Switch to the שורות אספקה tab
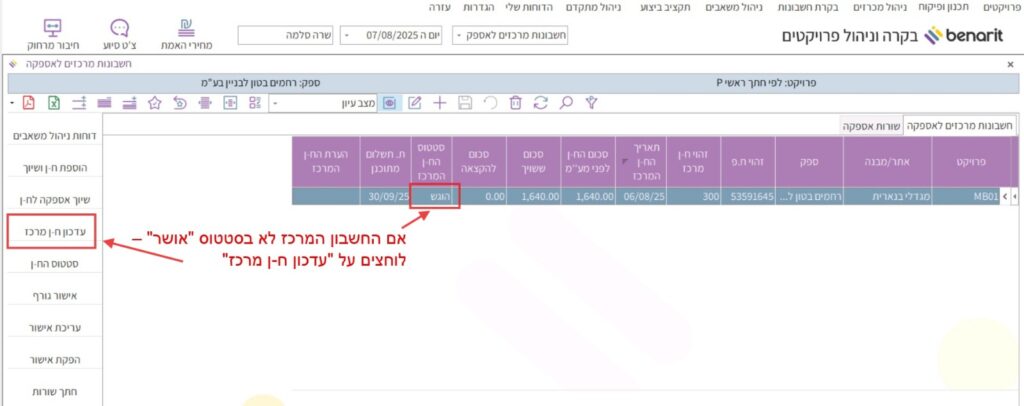Screen dimensions: 1024x406 click(x=869, y=126)
